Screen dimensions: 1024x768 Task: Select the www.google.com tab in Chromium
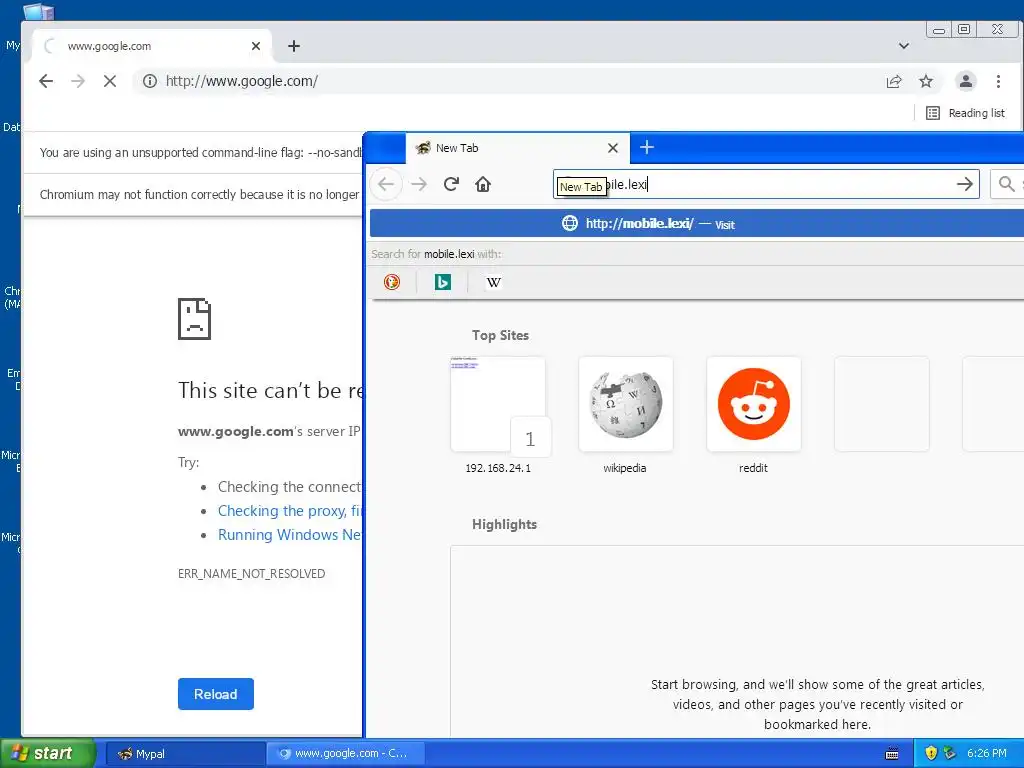coord(152,46)
